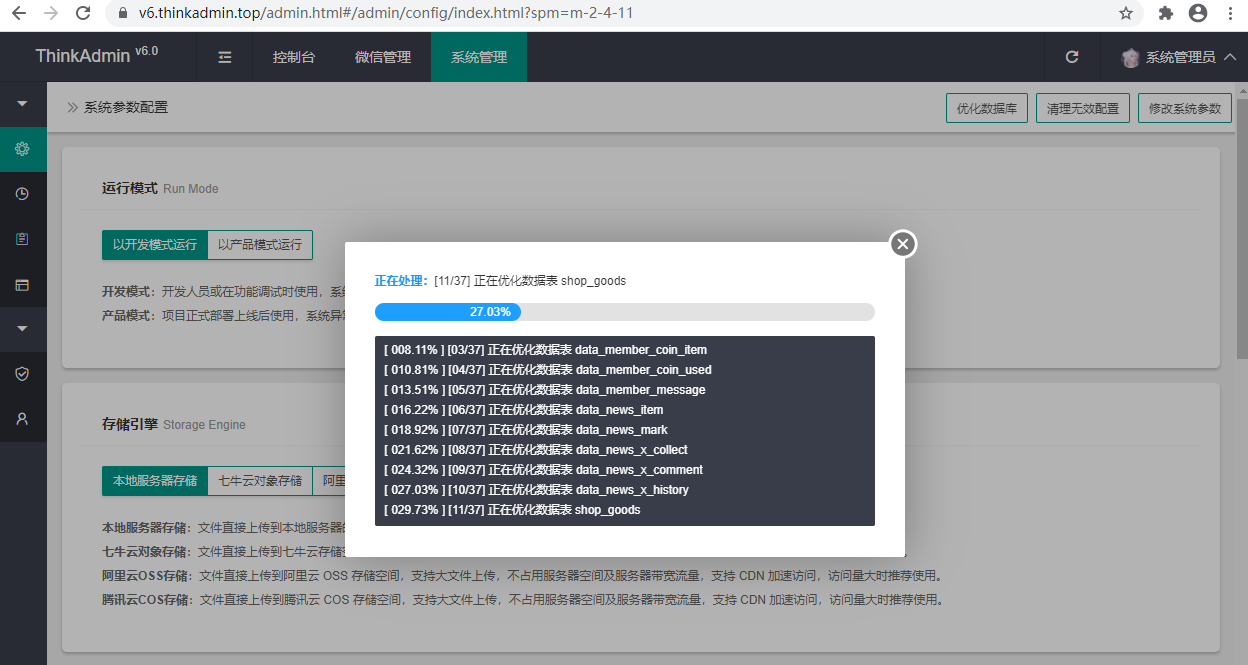Click the 修改系统参数 button

[1184, 107]
